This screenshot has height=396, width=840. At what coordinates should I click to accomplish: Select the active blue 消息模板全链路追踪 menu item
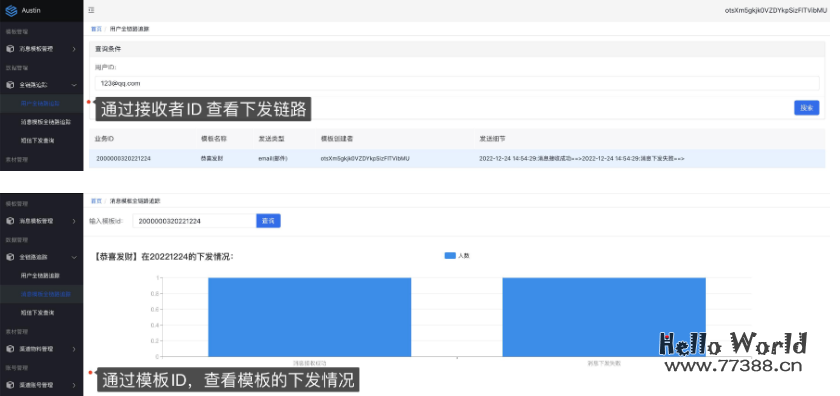pos(46,294)
